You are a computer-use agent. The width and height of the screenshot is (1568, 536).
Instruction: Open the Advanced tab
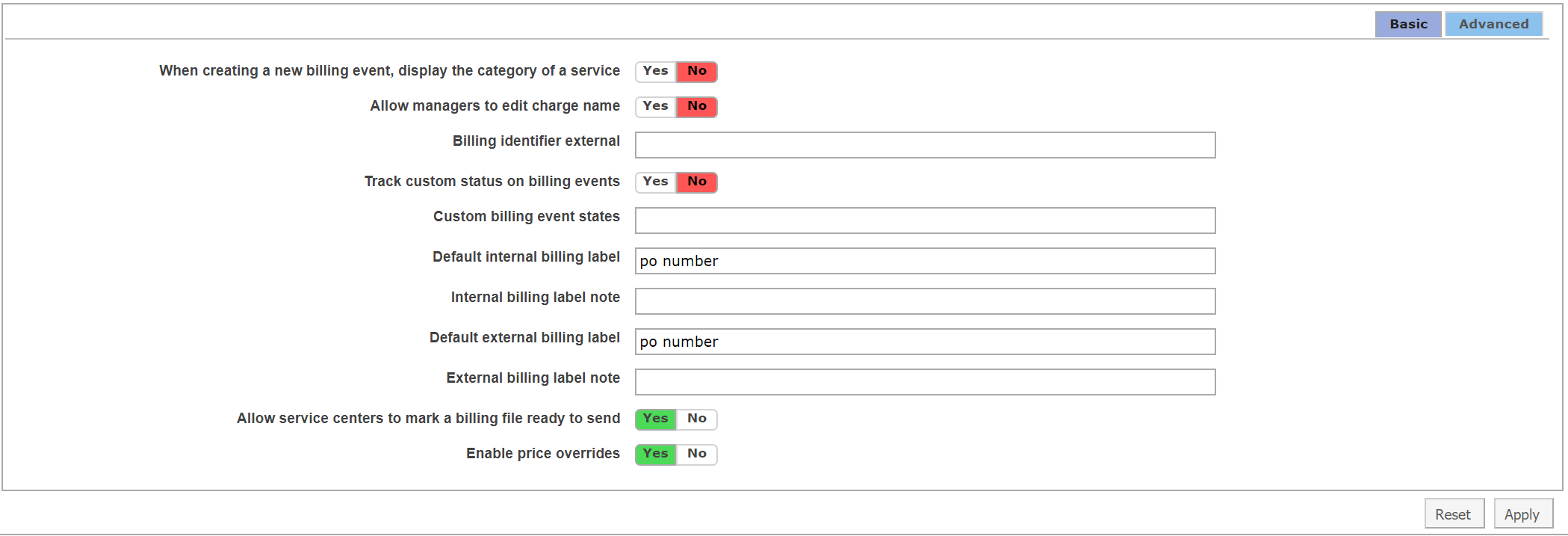click(x=1493, y=24)
